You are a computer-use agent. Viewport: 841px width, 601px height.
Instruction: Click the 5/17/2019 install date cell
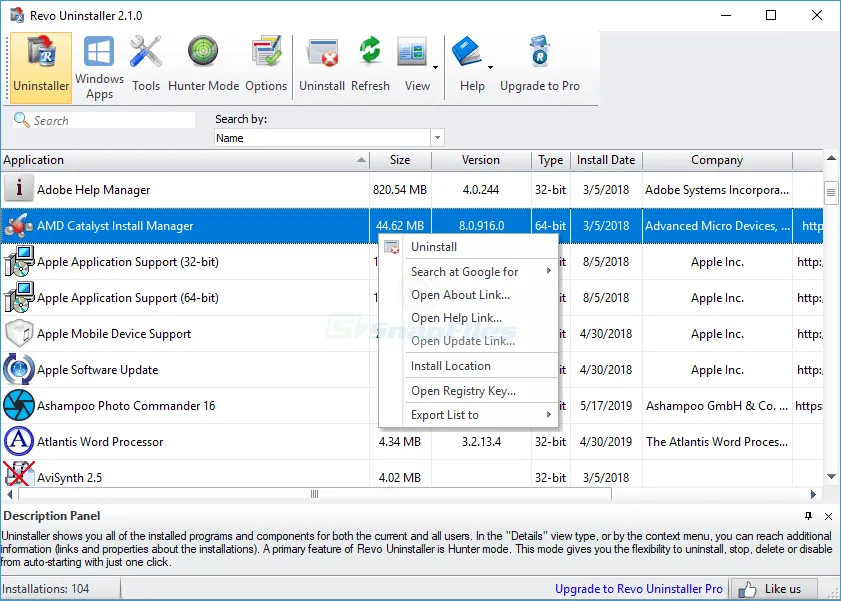point(606,406)
